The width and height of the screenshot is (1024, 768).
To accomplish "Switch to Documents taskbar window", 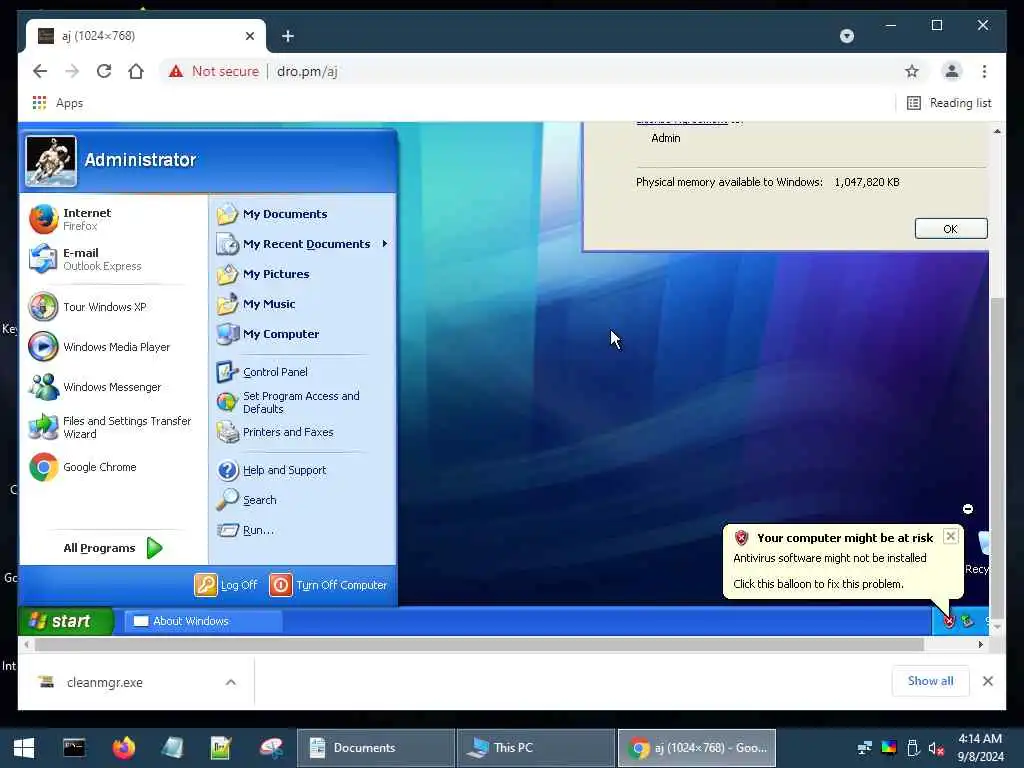I will click(376, 748).
